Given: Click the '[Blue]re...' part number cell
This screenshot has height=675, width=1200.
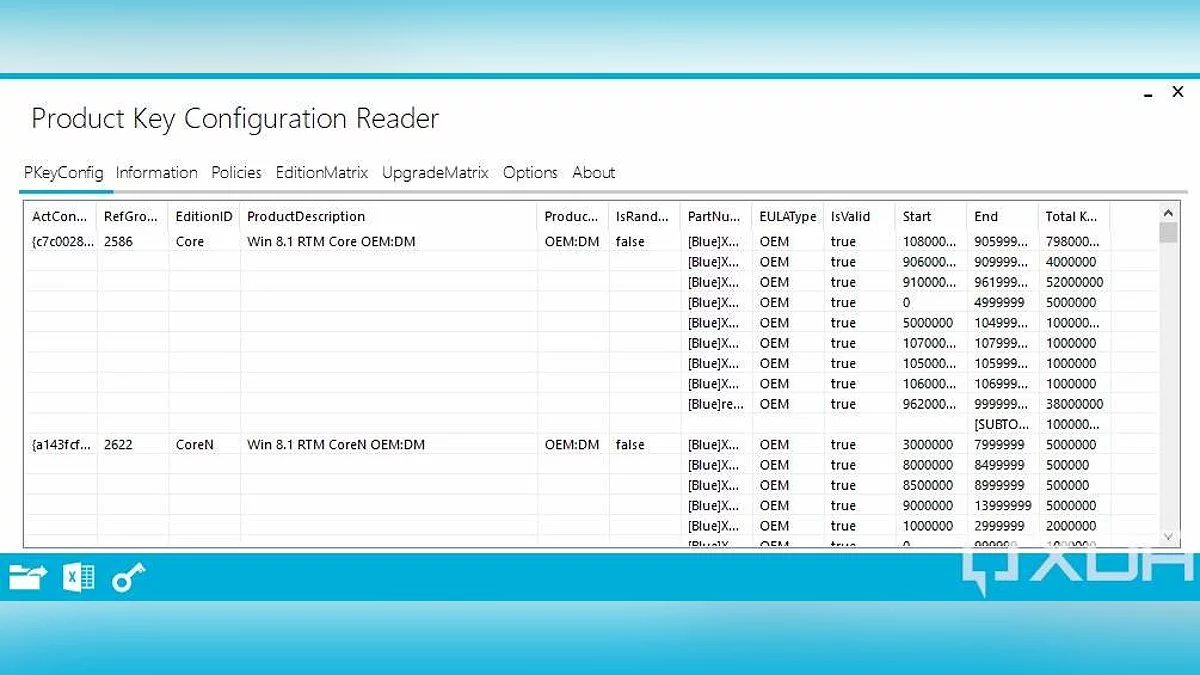Looking at the screenshot, I should coord(714,404).
